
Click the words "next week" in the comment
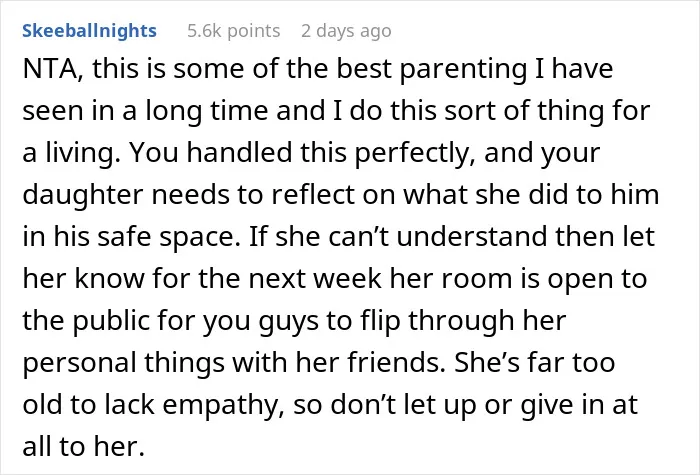tap(315, 279)
